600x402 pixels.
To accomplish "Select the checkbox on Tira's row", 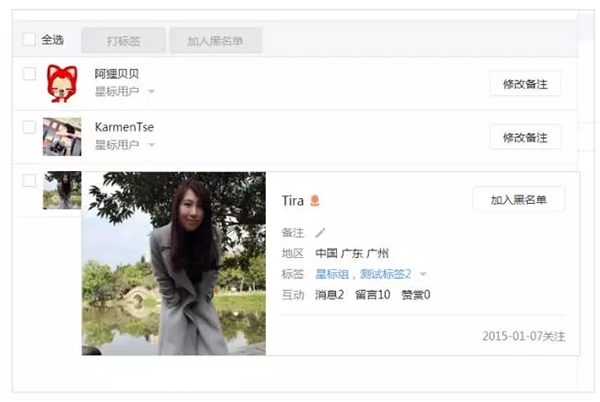I will point(29,181).
